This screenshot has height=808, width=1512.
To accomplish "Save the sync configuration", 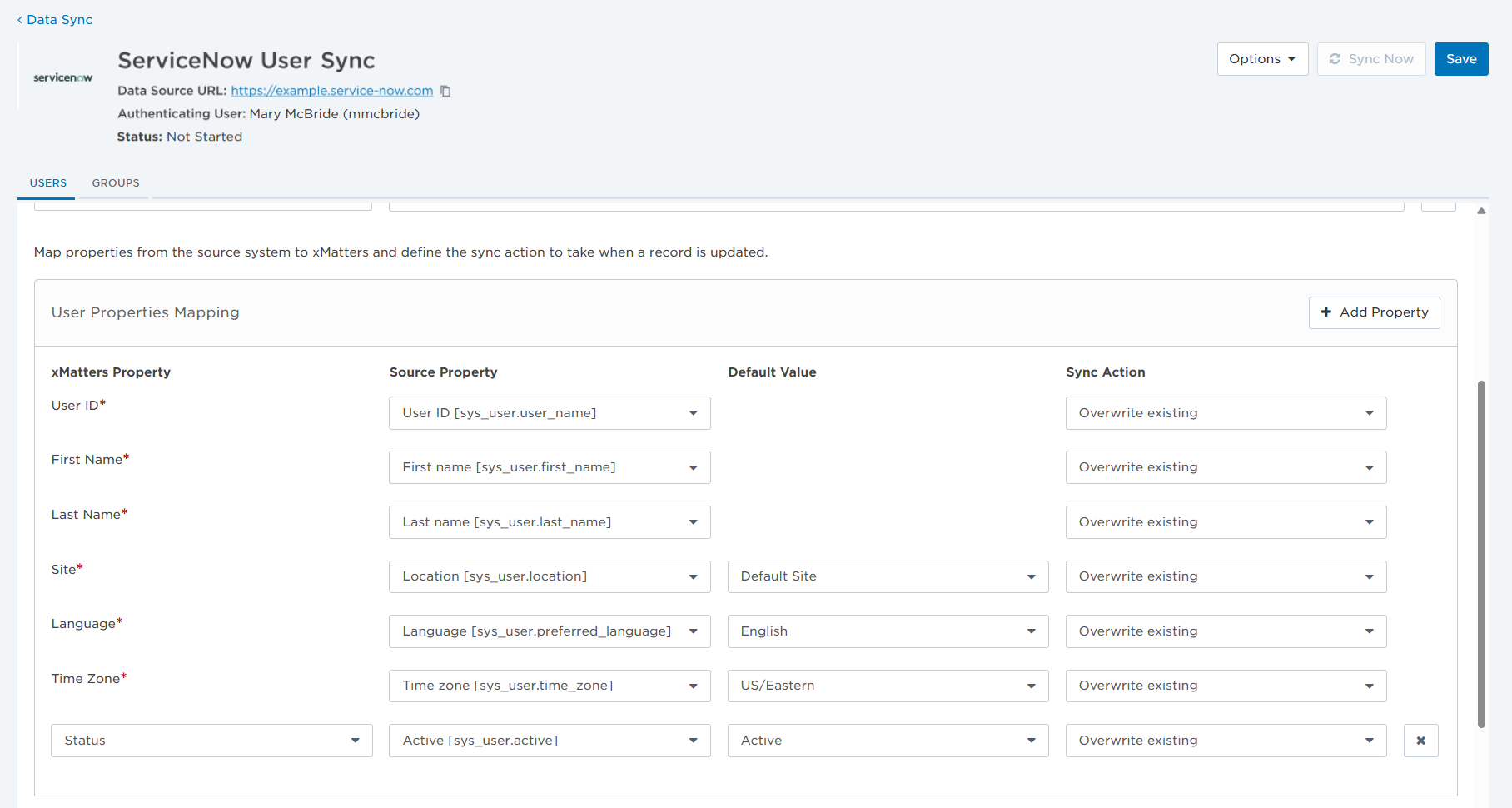I will click(x=1460, y=59).
